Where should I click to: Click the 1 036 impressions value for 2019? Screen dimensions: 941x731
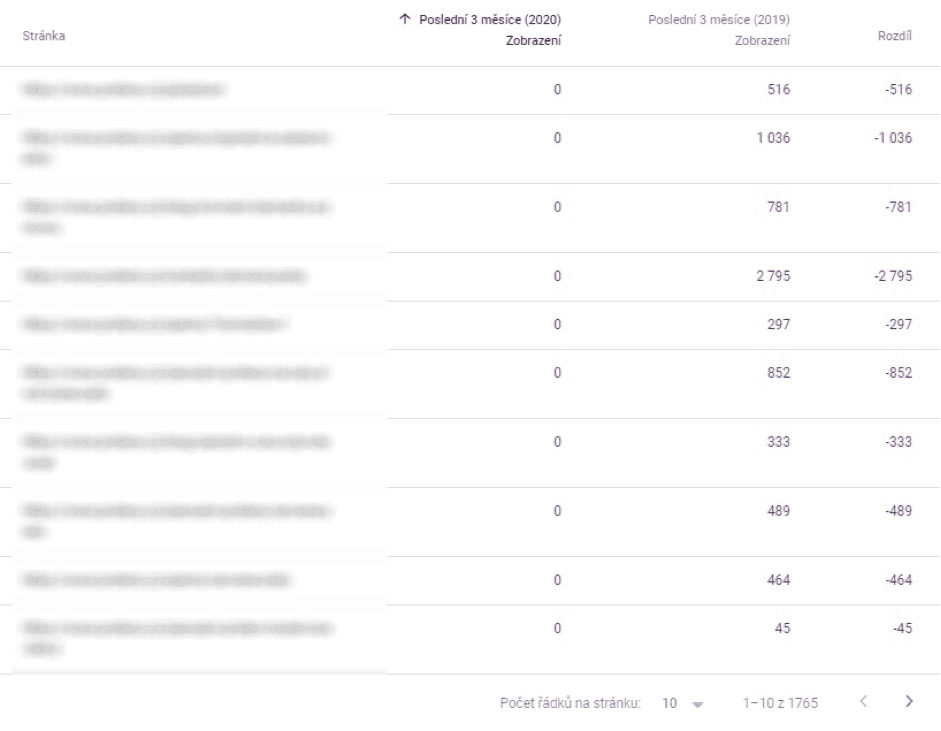773,139
